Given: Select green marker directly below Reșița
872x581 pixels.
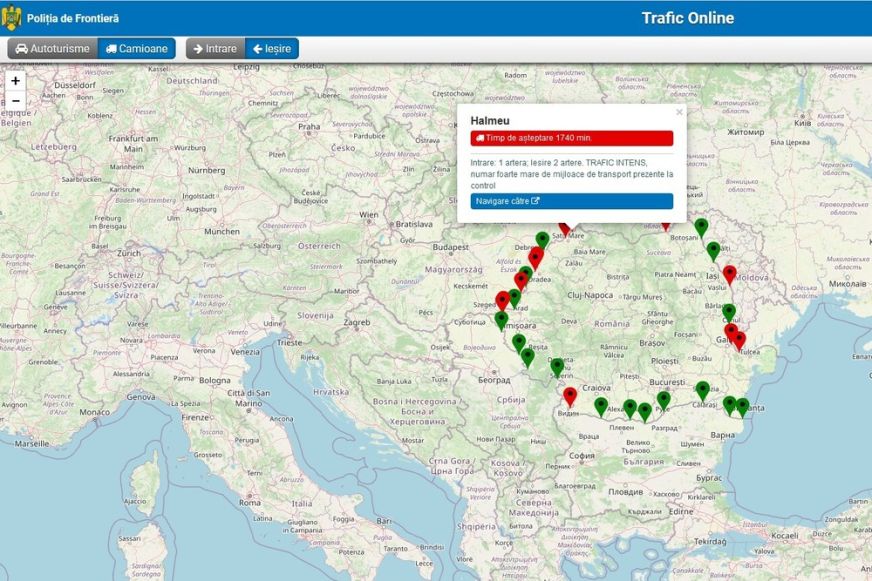Looking at the screenshot, I should point(528,358).
